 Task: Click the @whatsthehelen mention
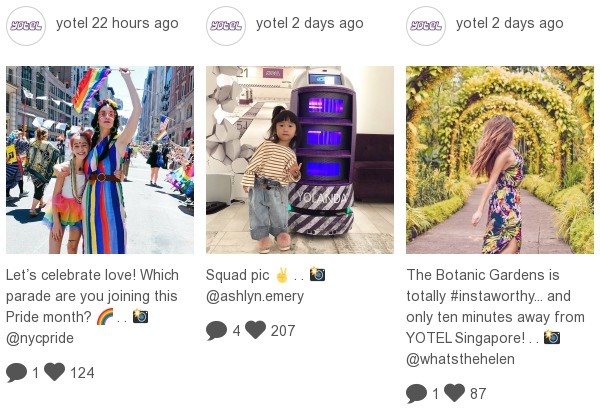point(460,359)
